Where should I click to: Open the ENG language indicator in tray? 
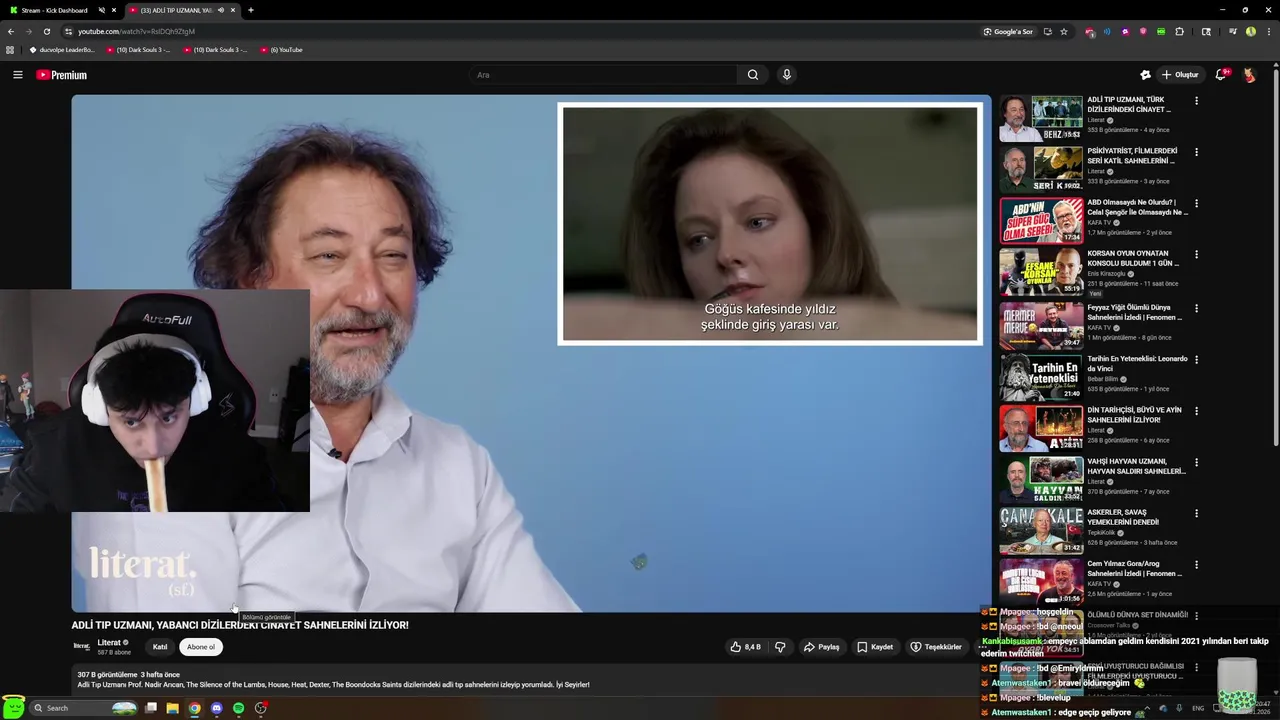1198,708
